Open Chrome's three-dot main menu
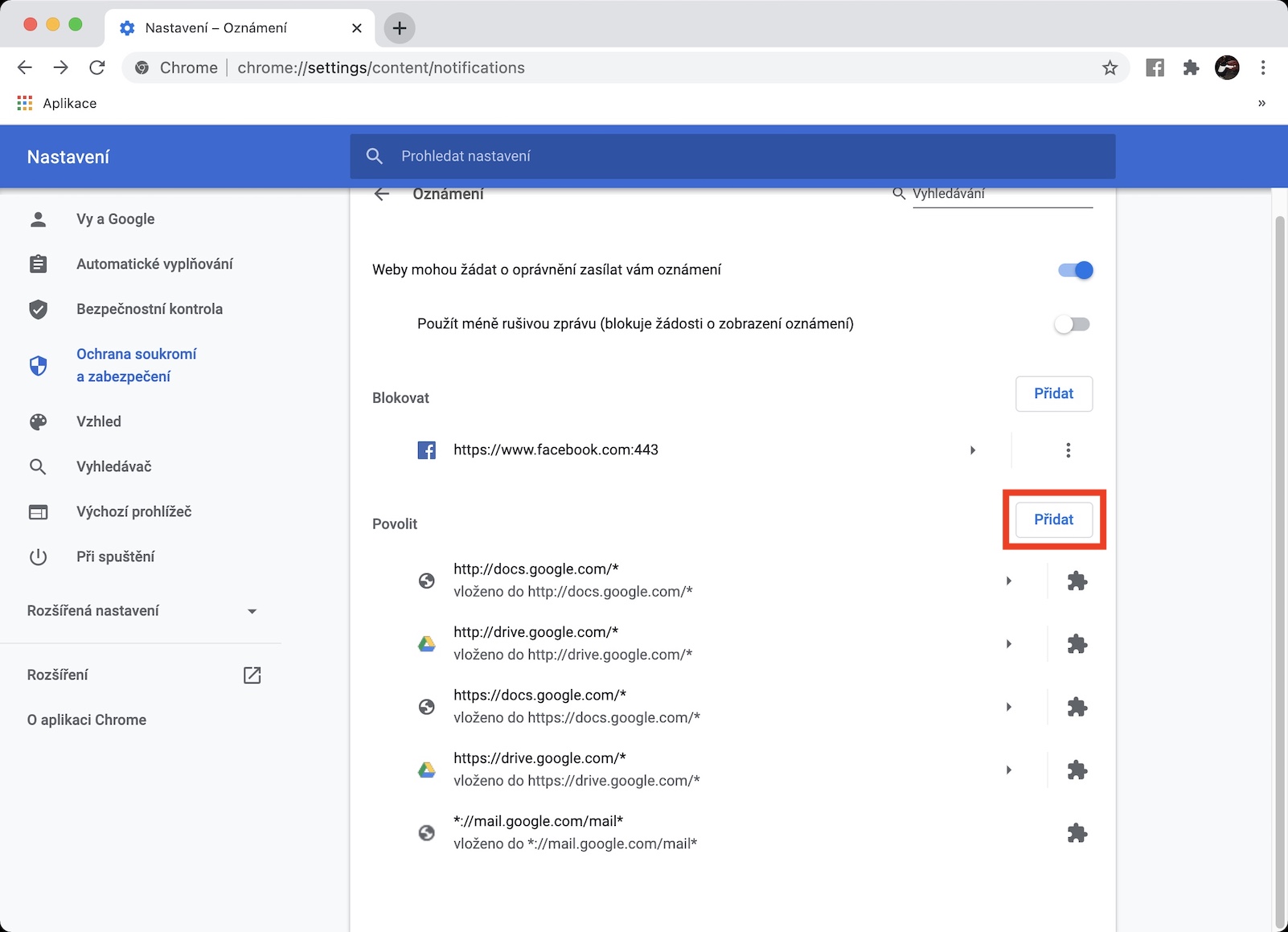The image size is (1288, 932). [x=1263, y=68]
